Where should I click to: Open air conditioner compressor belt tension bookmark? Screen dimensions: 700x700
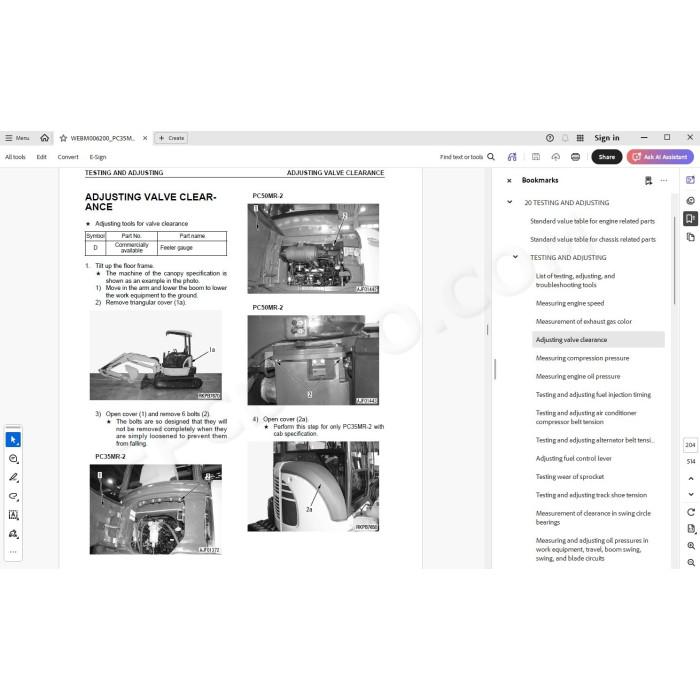click(586, 417)
